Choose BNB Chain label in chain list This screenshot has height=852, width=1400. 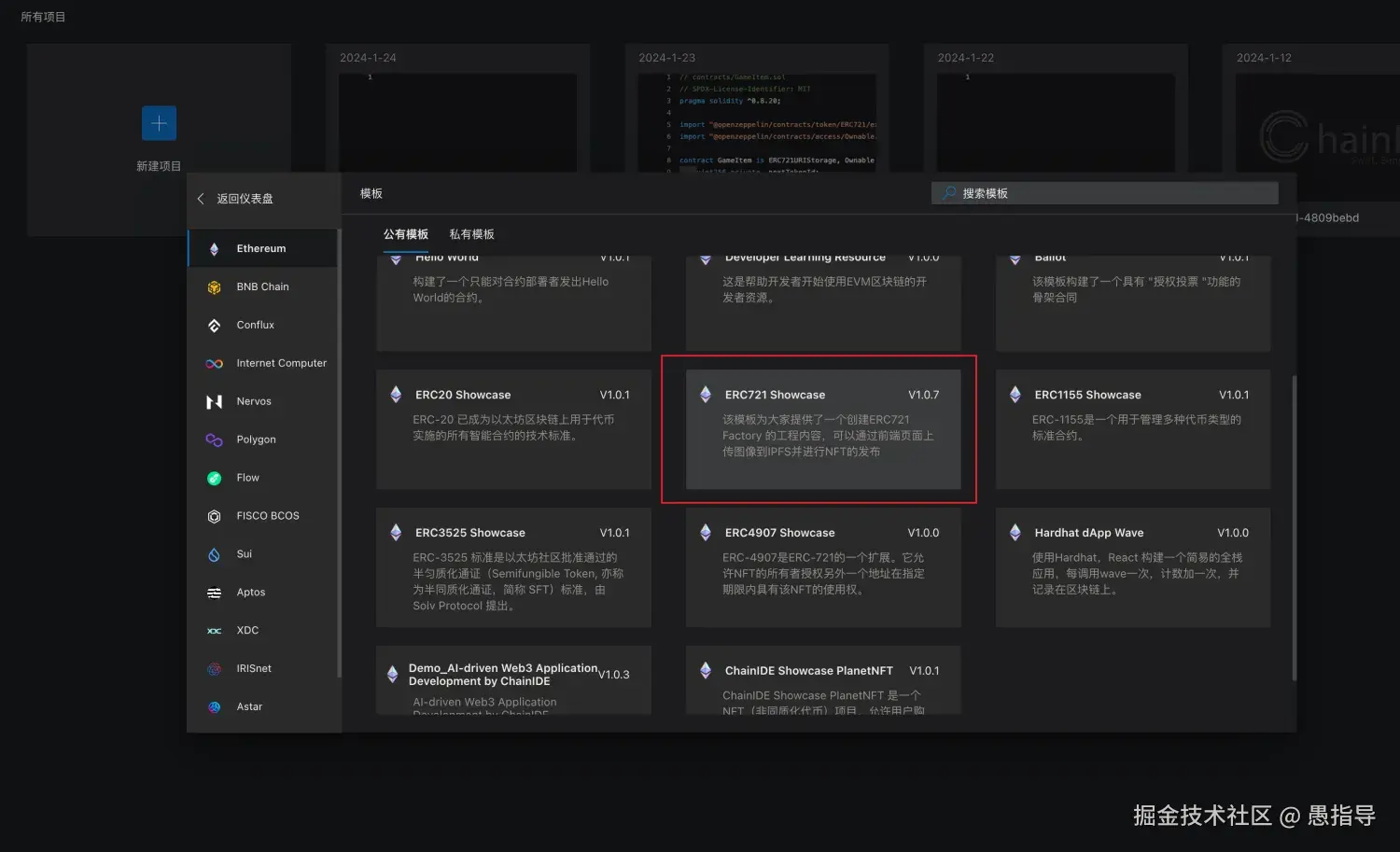click(262, 287)
